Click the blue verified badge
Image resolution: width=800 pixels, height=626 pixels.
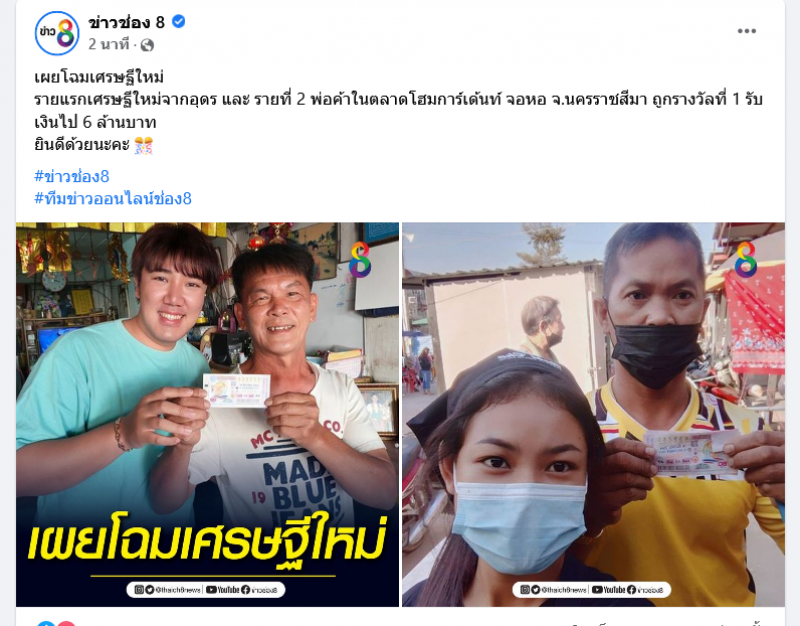179,22
